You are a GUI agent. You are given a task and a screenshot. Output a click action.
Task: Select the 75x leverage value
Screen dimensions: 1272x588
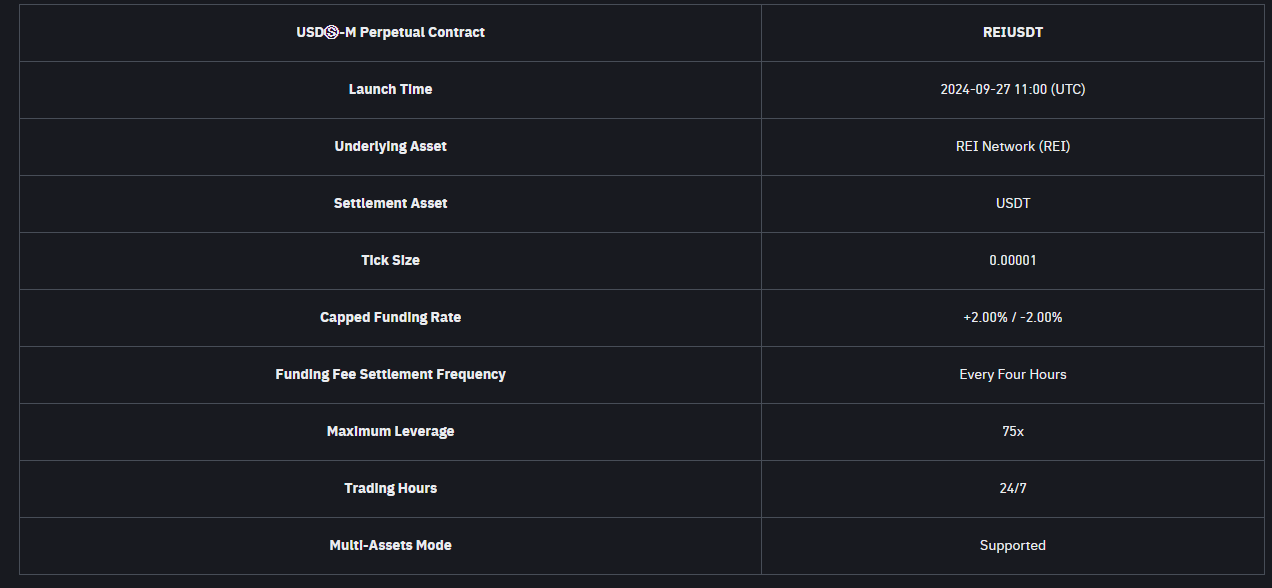pos(1012,431)
